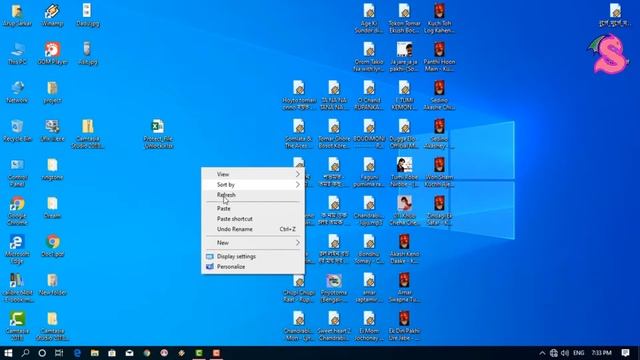The image size is (640, 360).
Task: Click the 7:33 PM taskbar clock
Action: pos(602,353)
